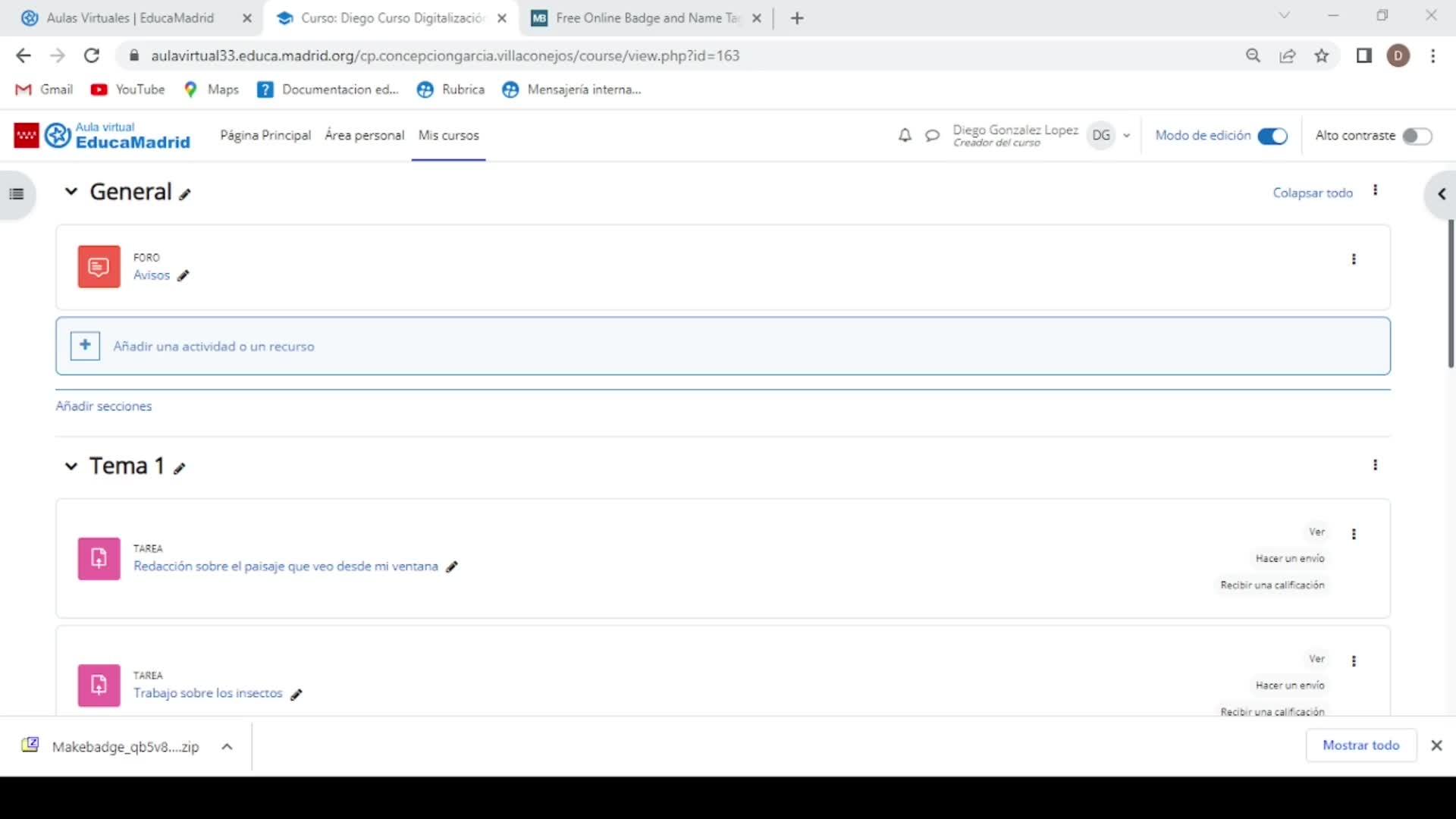Click the Colapsar todo link

[x=1312, y=193]
